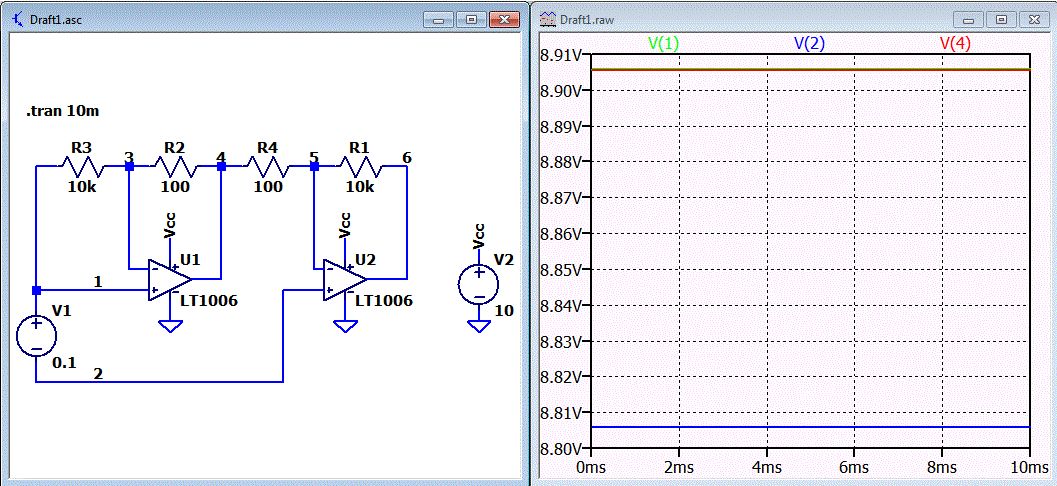
Task: Select the U1 LT1006 op-amp symbol
Action: tap(169, 278)
